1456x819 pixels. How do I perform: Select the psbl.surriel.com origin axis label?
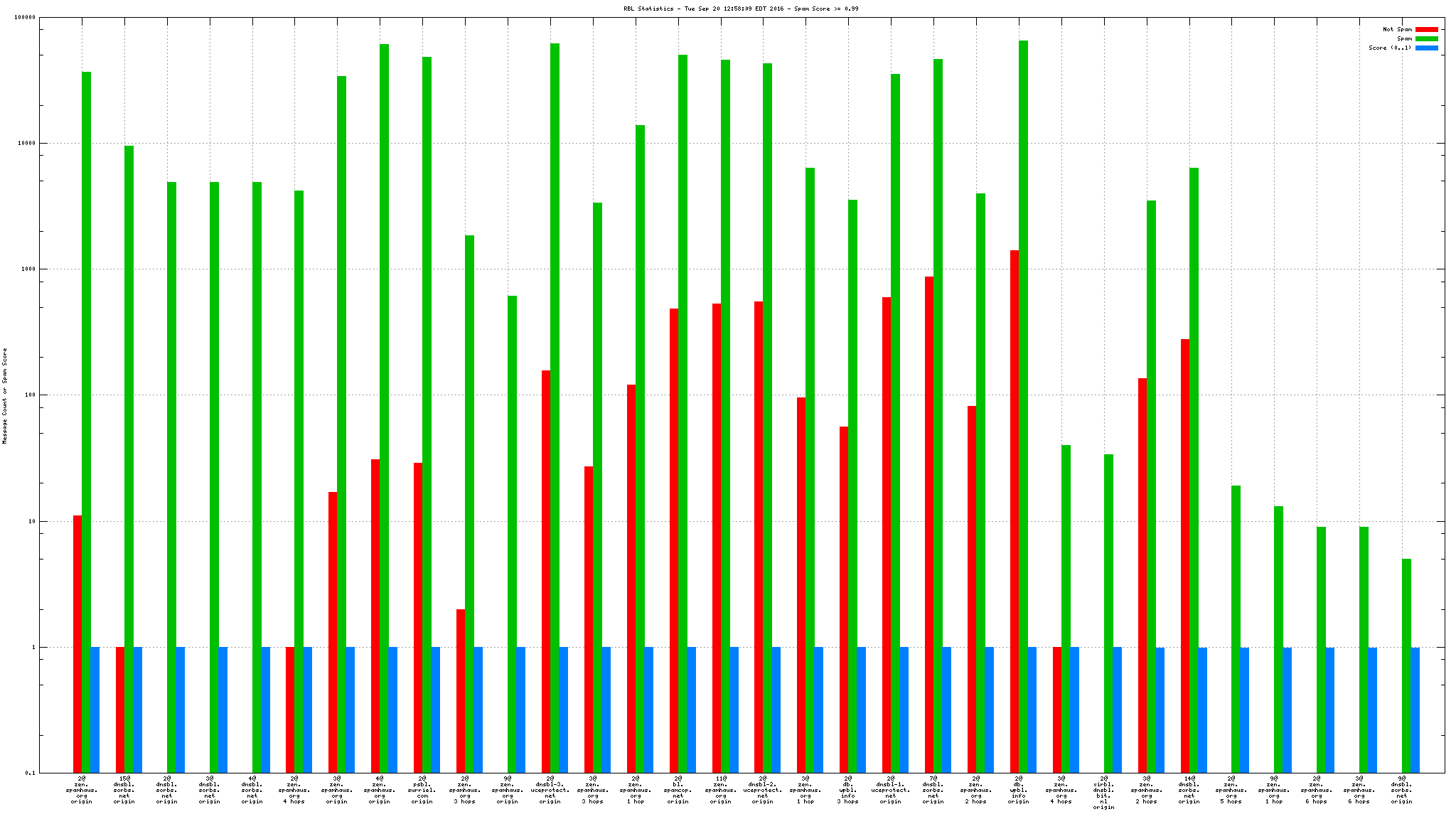click(x=422, y=790)
